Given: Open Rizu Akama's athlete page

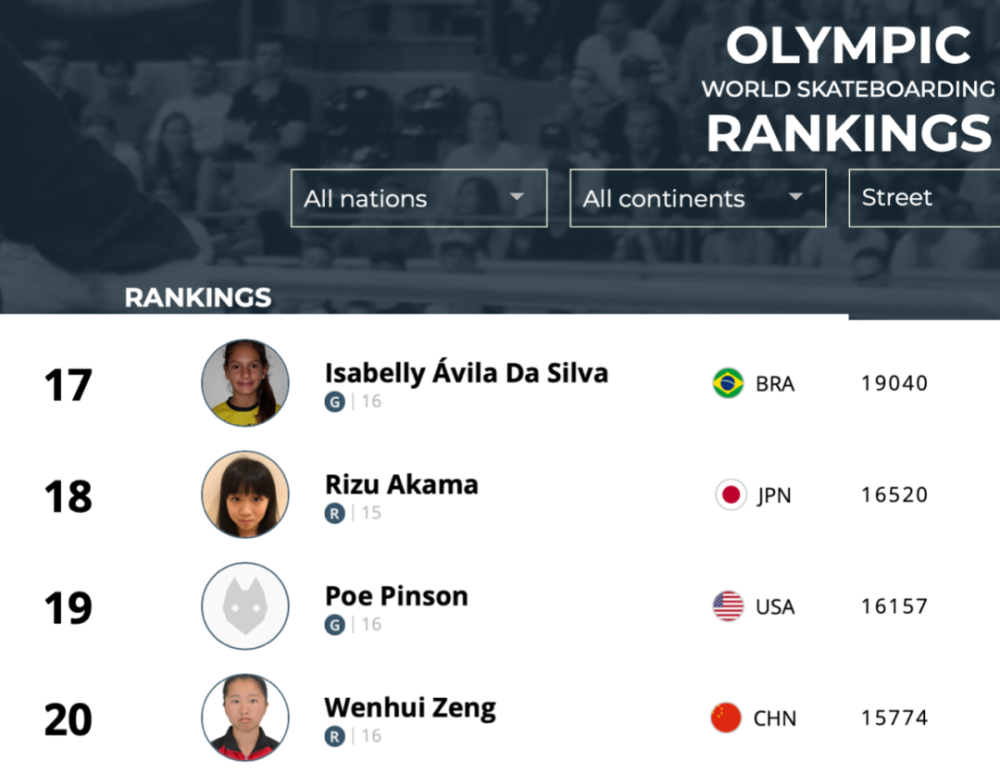Looking at the screenshot, I should [x=401, y=485].
